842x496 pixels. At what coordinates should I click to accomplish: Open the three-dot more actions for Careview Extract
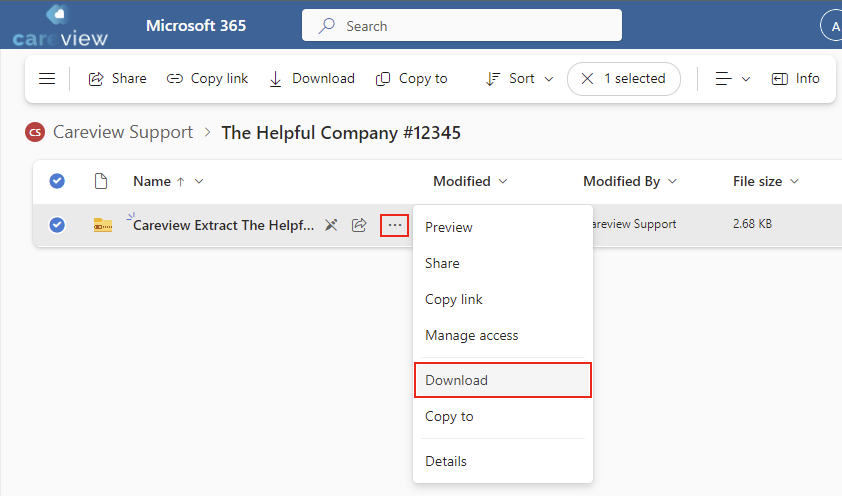point(395,225)
